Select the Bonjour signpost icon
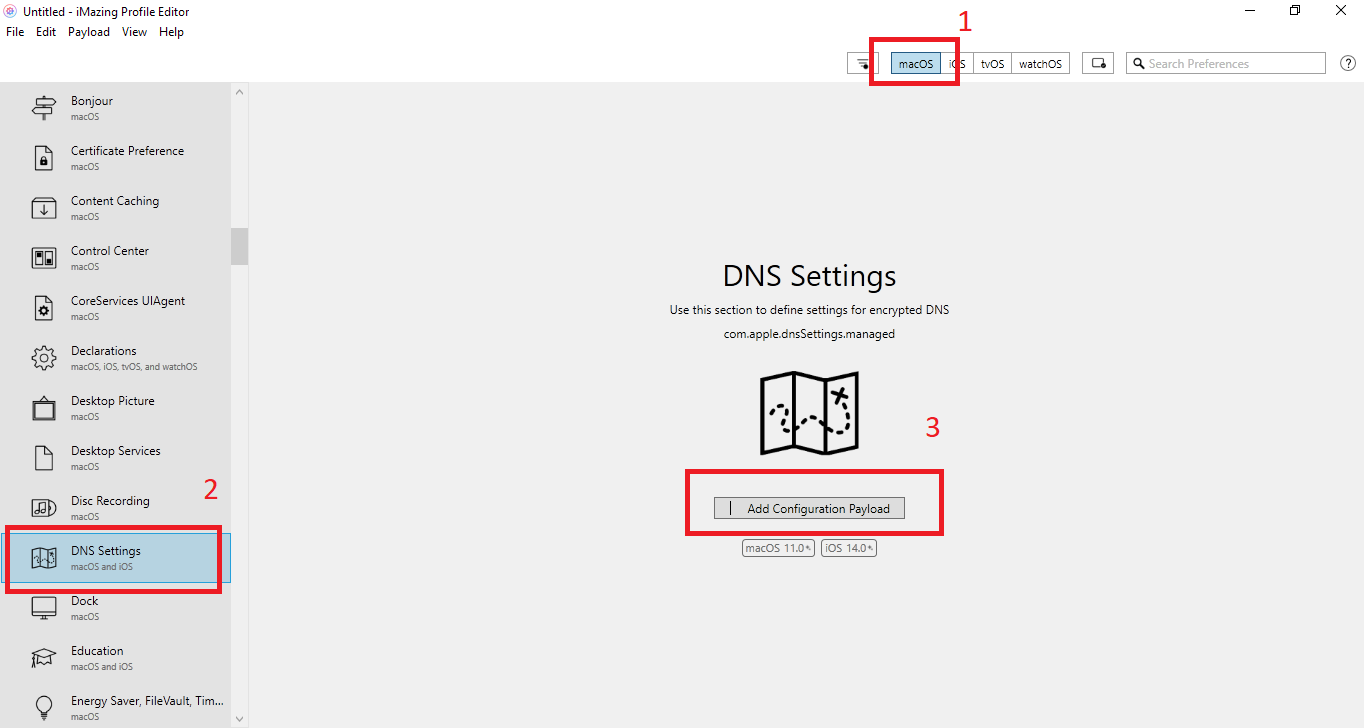Viewport: 1364px width, 728px height. 44,108
